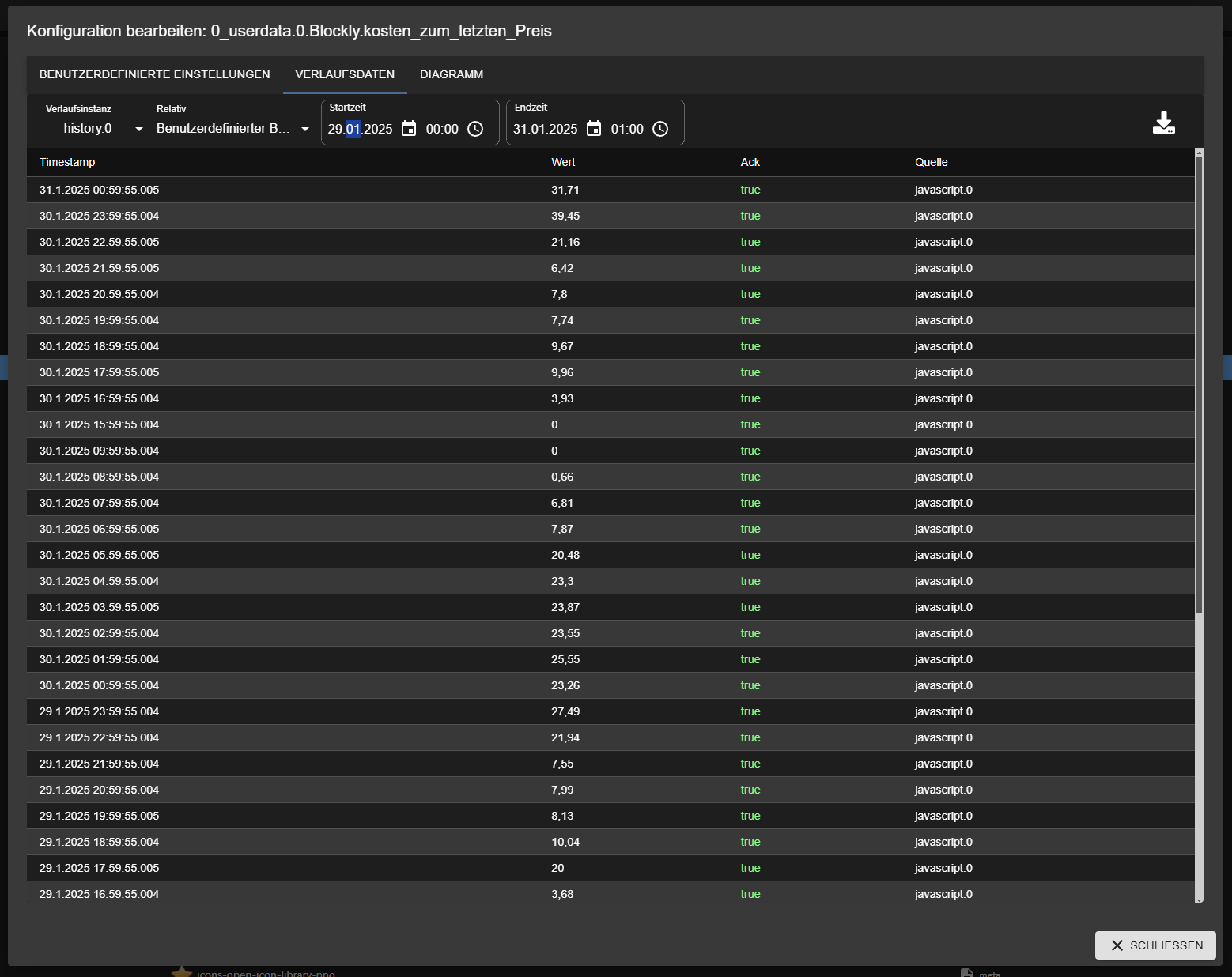The height and width of the screenshot is (977, 1232).
Task: Click the end date field 31.01.2025
Action: [x=545, y=129]
